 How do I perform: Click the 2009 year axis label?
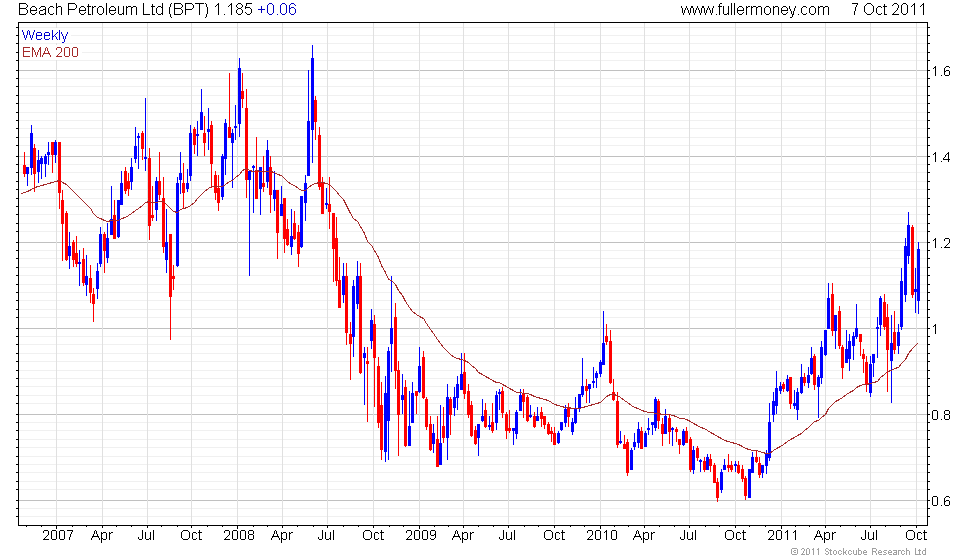click(x=421, y=536)
